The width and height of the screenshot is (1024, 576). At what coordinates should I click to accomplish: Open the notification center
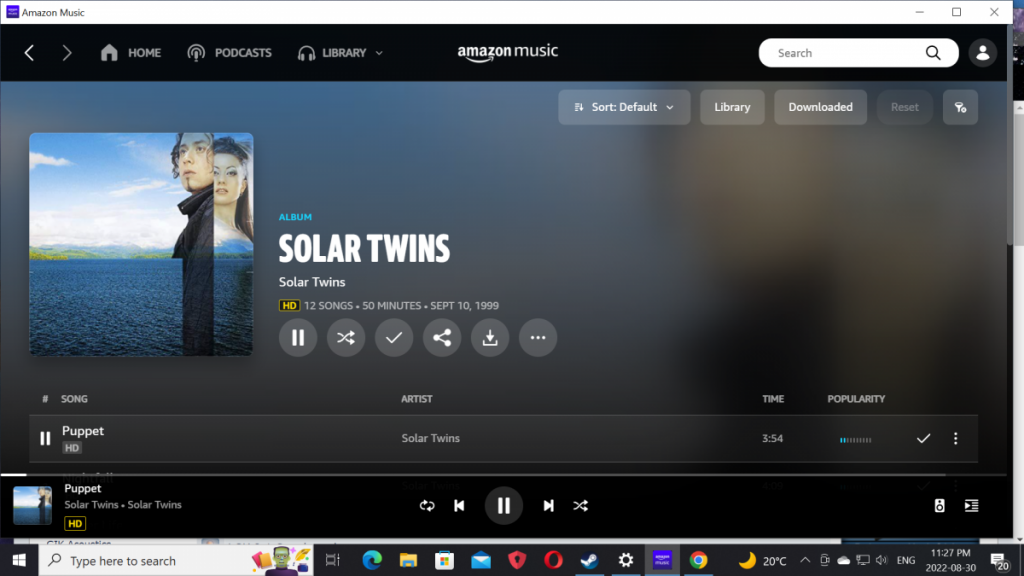coord(999,560)
